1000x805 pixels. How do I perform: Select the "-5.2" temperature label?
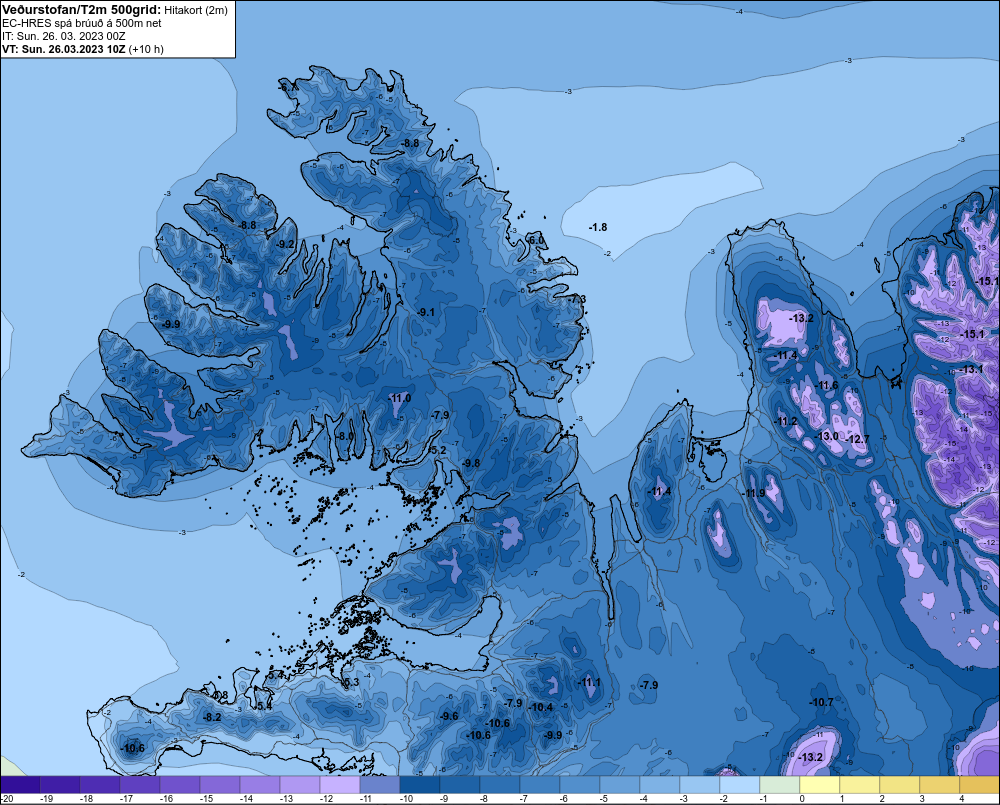pos(438,450)
